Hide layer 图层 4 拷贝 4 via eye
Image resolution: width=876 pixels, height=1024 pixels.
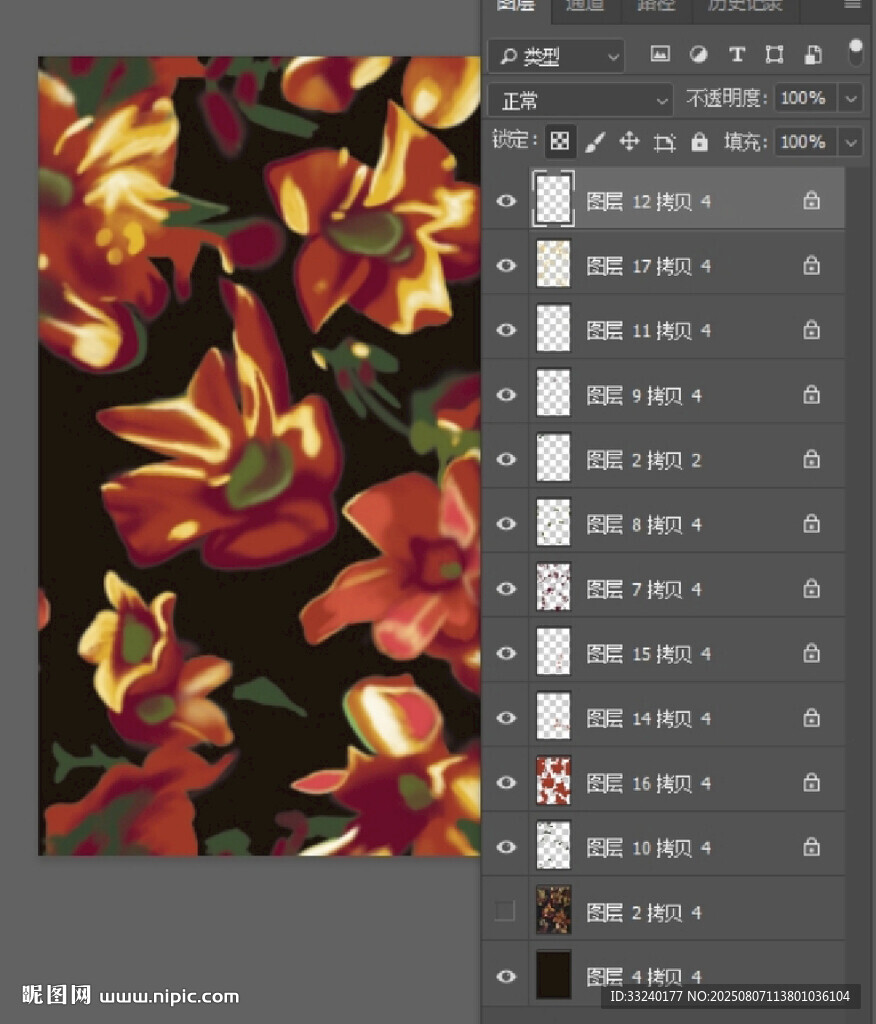(x=506, y=976)
